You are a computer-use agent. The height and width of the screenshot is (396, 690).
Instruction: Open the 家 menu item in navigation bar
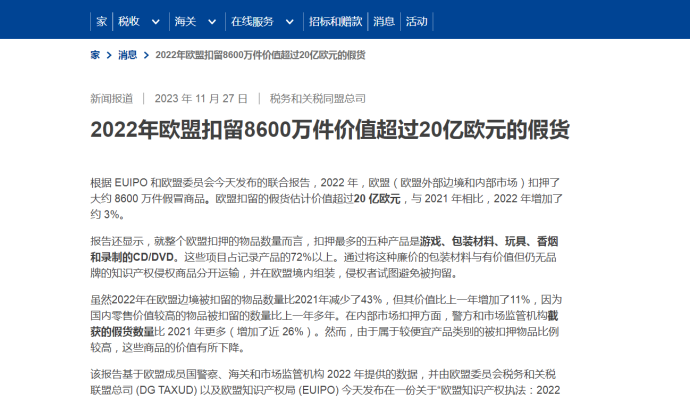coord(102,22)
